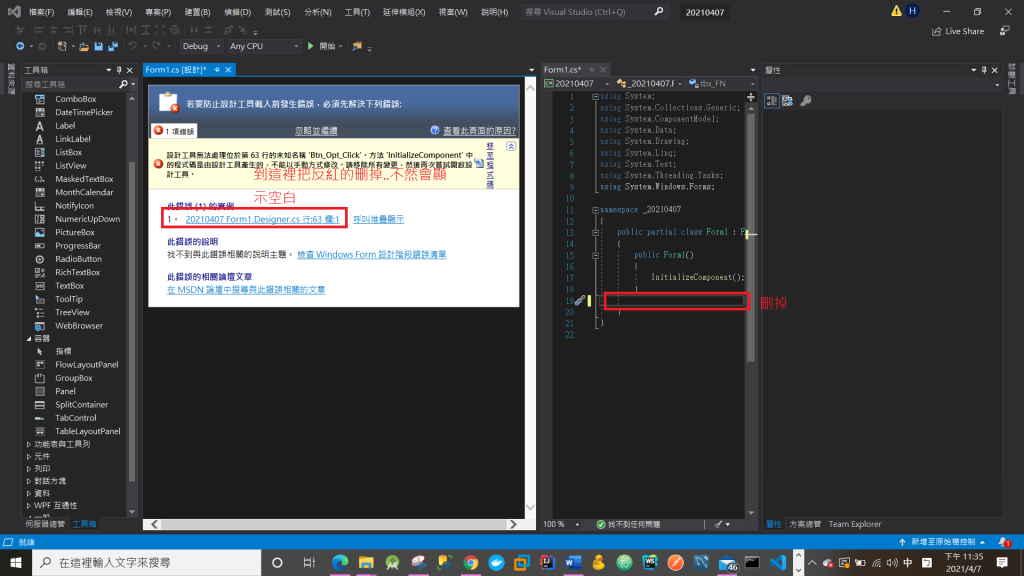
Task: Click the save all icon
Action: 113,46
